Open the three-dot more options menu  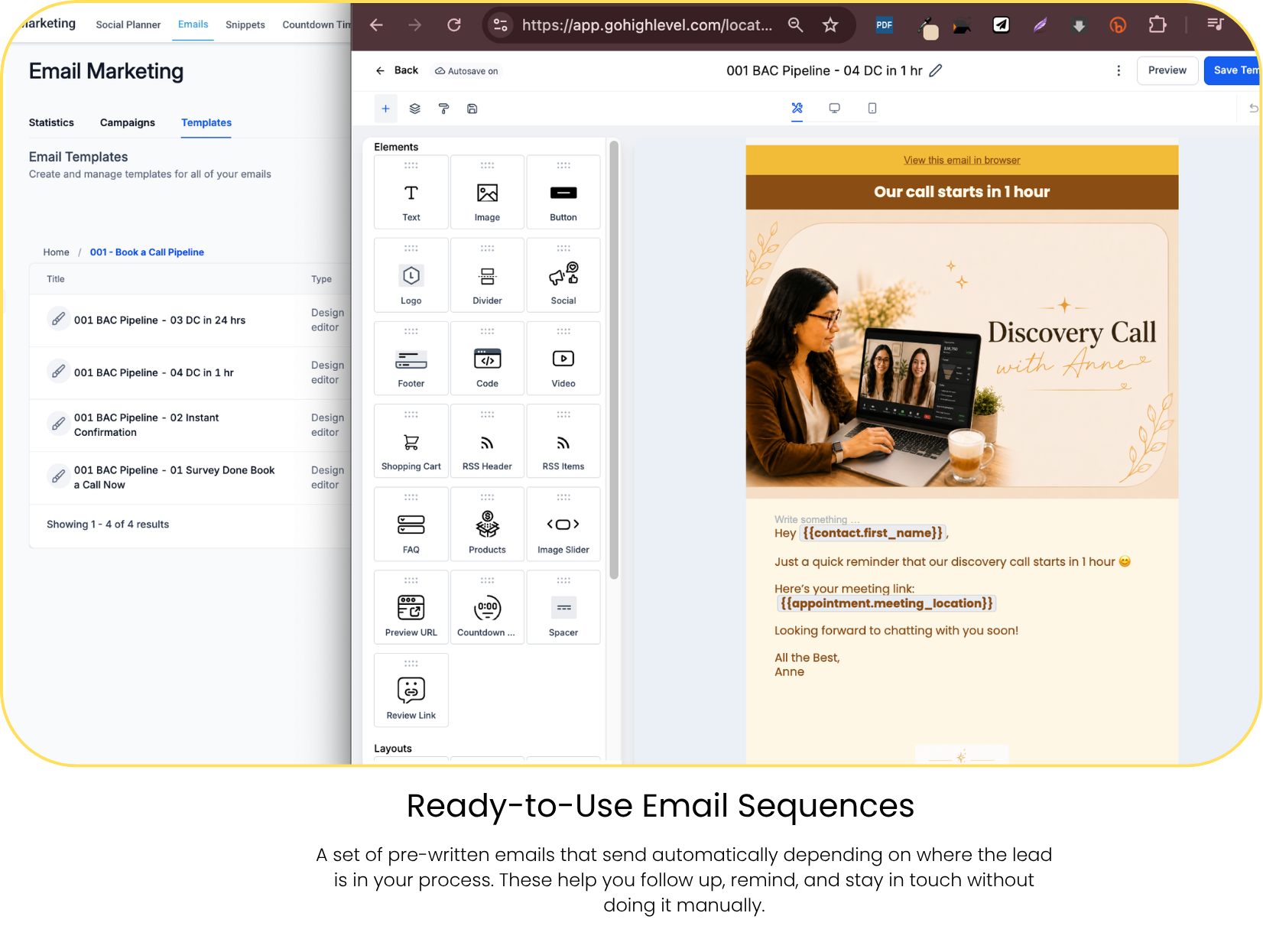[1119, 70]
